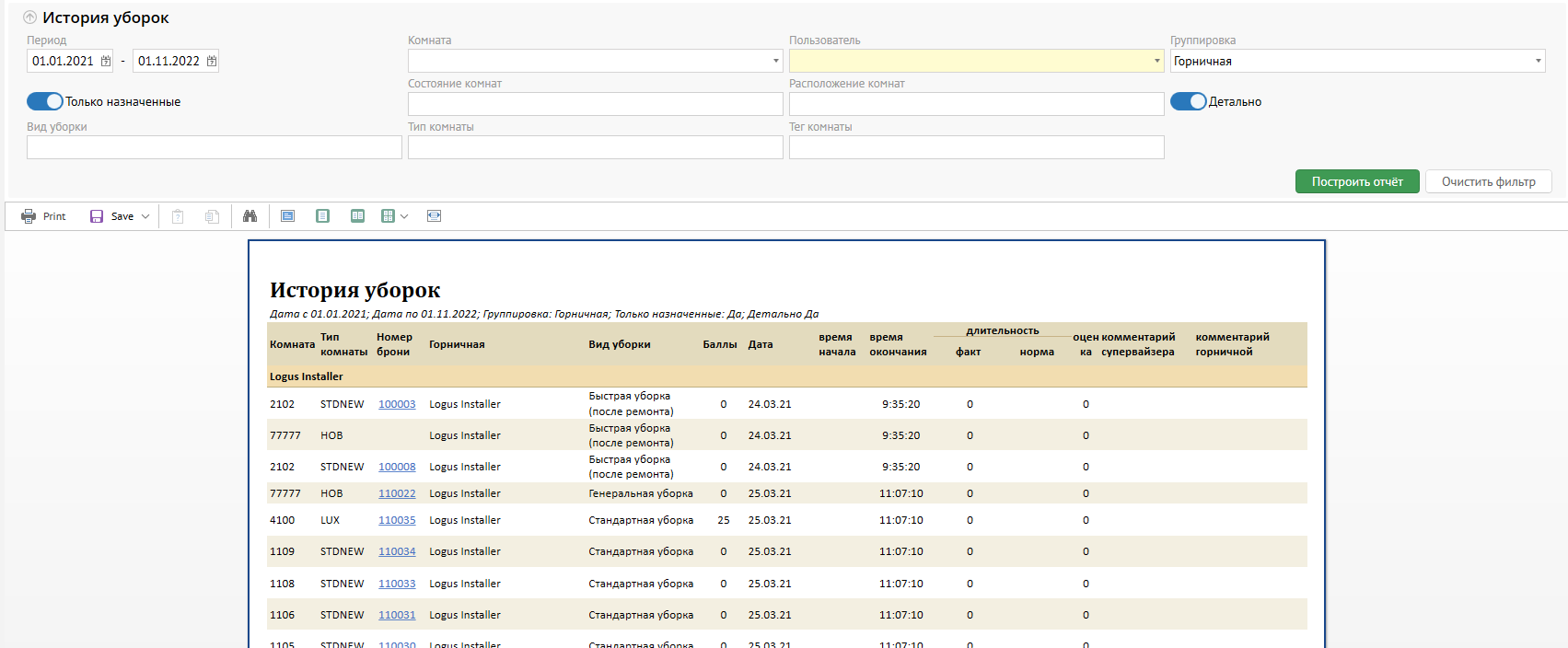Viewport: 1568px width, 648px height.
Task: Disable the Детально toggle
Action: click(x=1188, y=101)
